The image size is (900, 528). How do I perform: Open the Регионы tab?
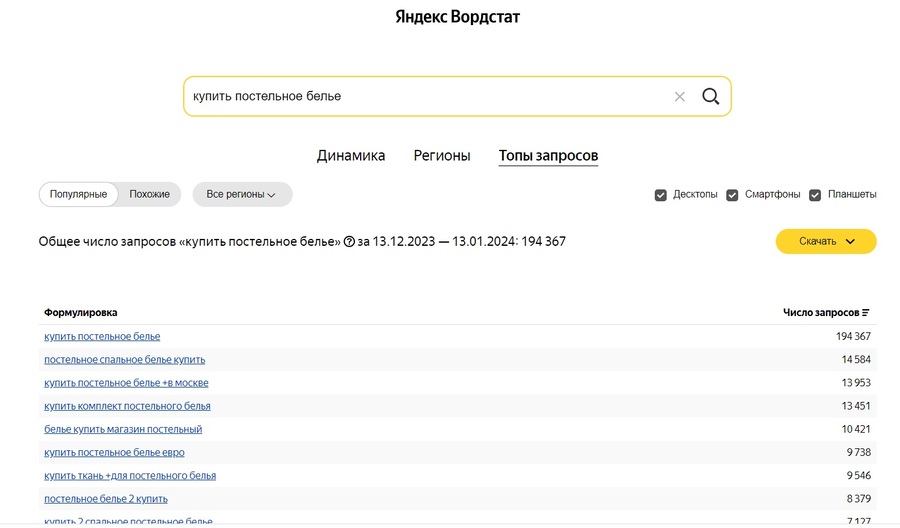442,155
